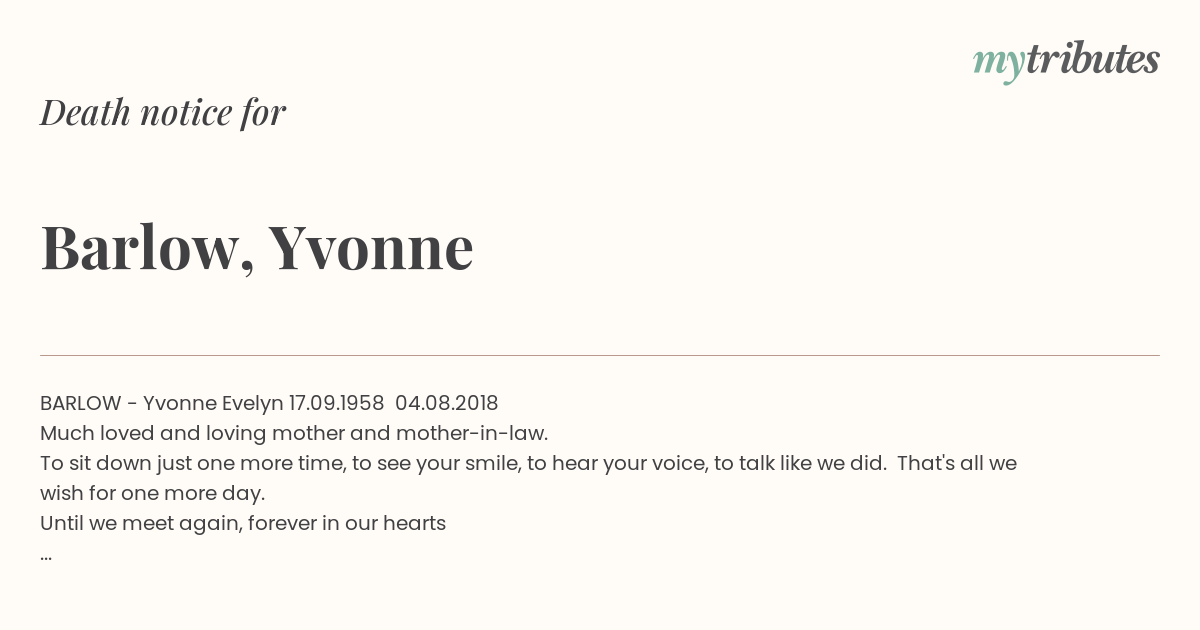The height and width of the screenshot is (630, 1200).
Task: Click the birth date 17.09.1958
Action: 337,403
